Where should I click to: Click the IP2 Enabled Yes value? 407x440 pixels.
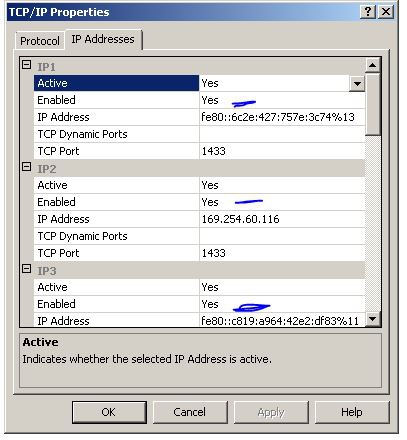(210, 202)
